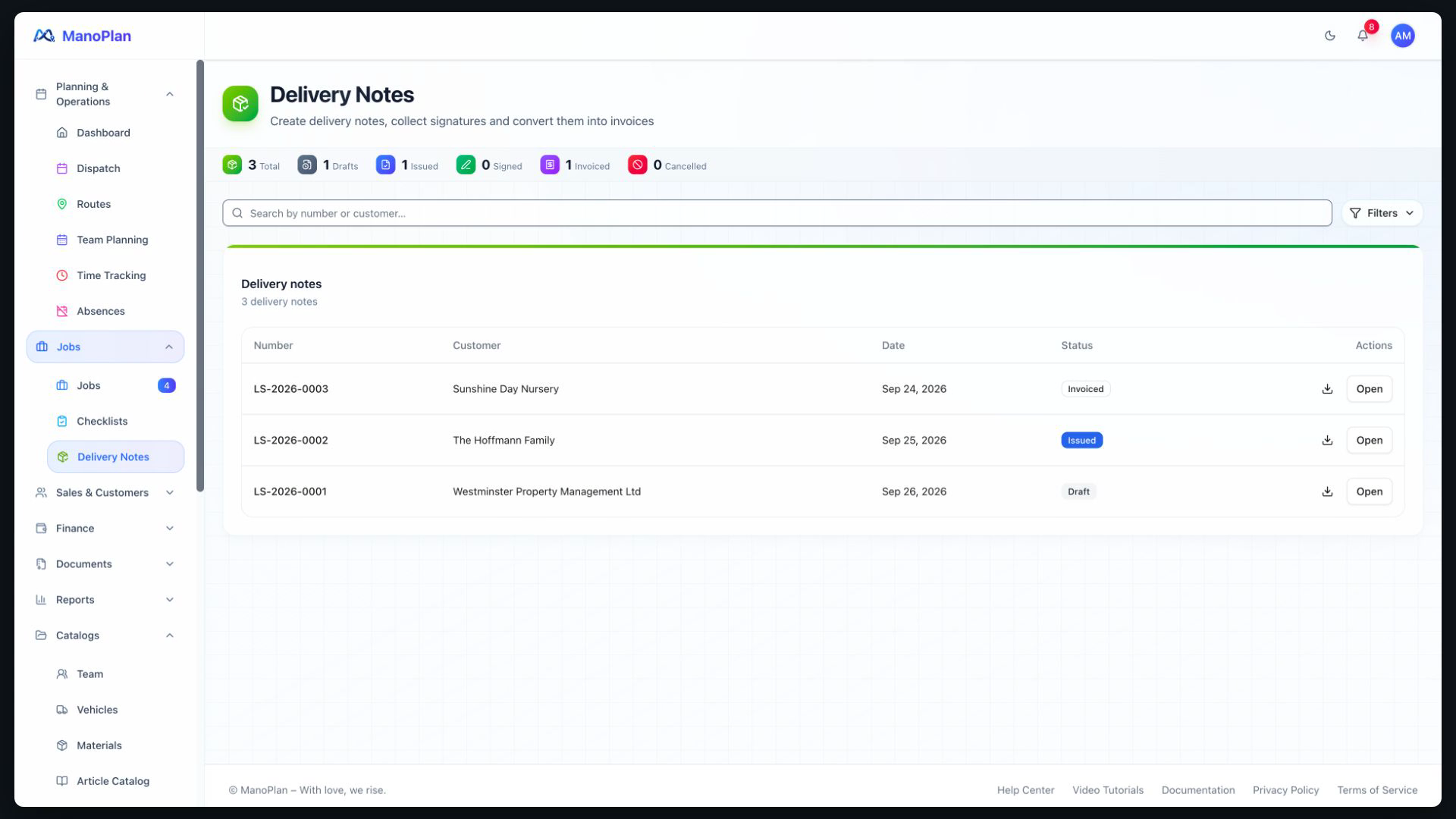The image size is (1456, 819).
Task: Click the purple Invoiced stat icon
Action: click(550, 165)
